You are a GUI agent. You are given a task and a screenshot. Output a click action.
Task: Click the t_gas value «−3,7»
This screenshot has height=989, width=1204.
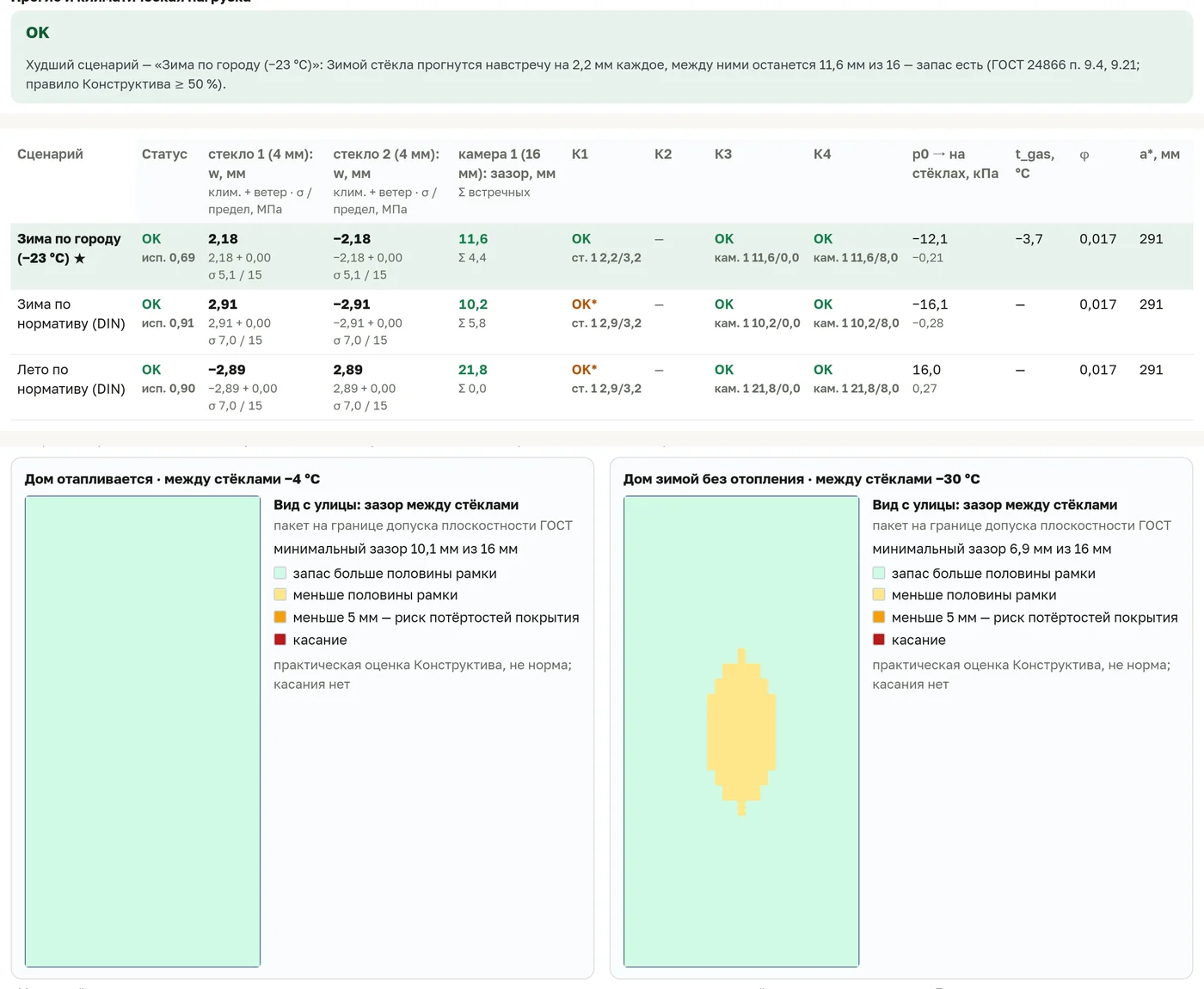coord(1029,238)
